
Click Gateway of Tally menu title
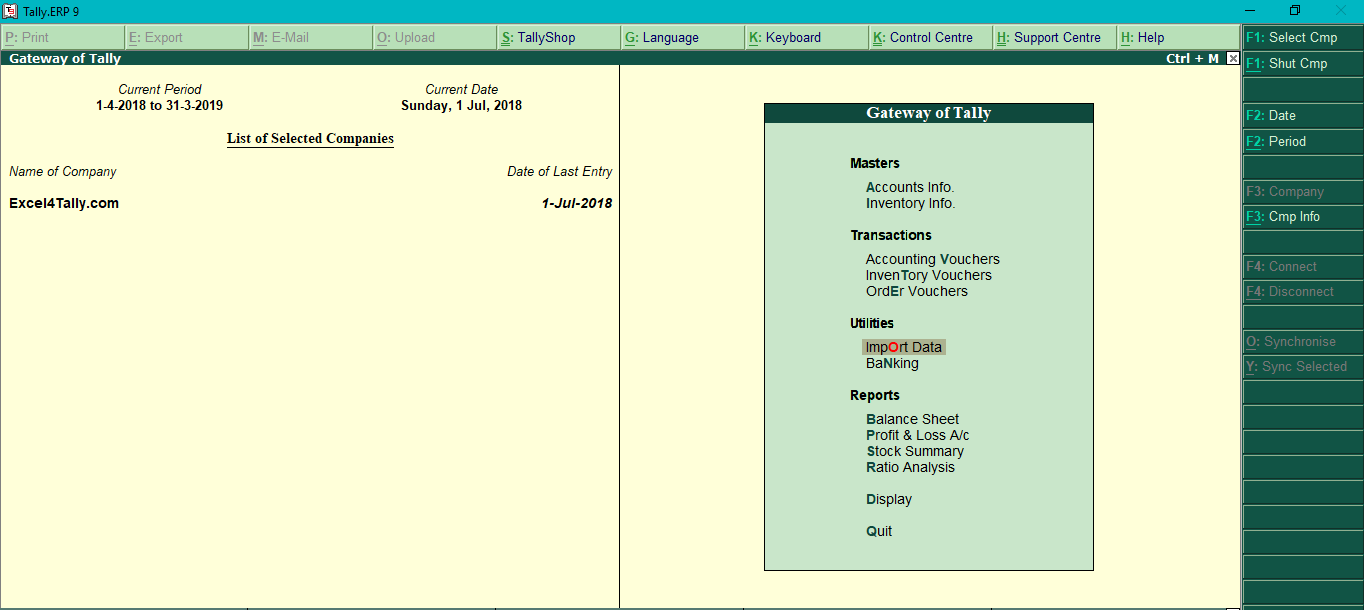pos(929,113)
